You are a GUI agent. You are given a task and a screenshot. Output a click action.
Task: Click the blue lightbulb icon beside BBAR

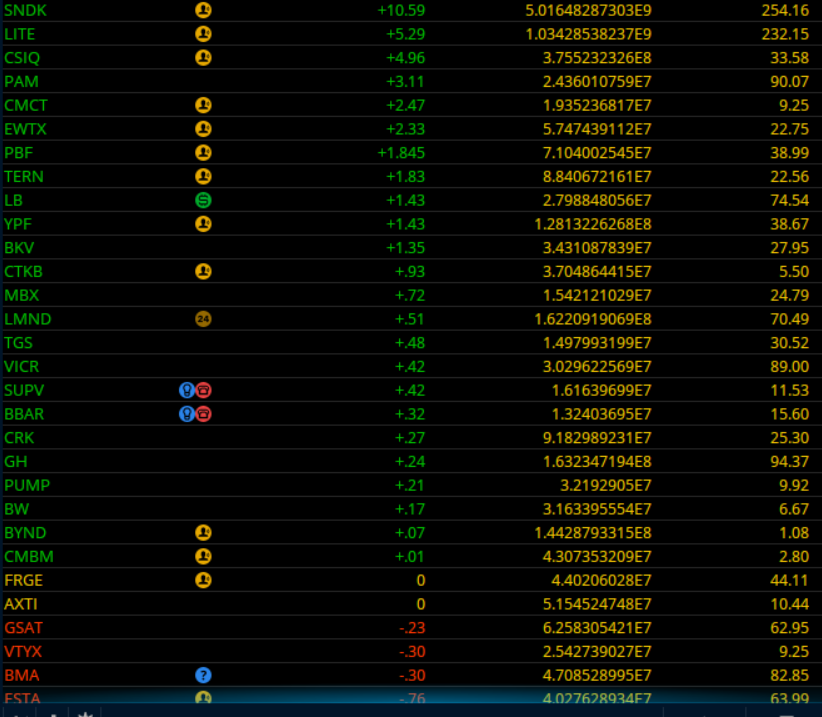point(187,414)
